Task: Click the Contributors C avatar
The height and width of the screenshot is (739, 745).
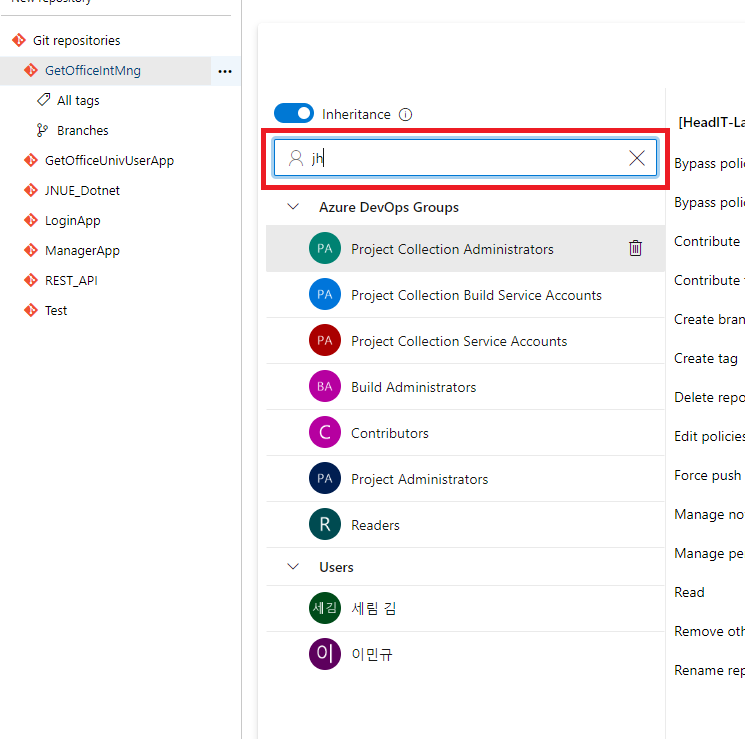Action: tap(325, 432)
